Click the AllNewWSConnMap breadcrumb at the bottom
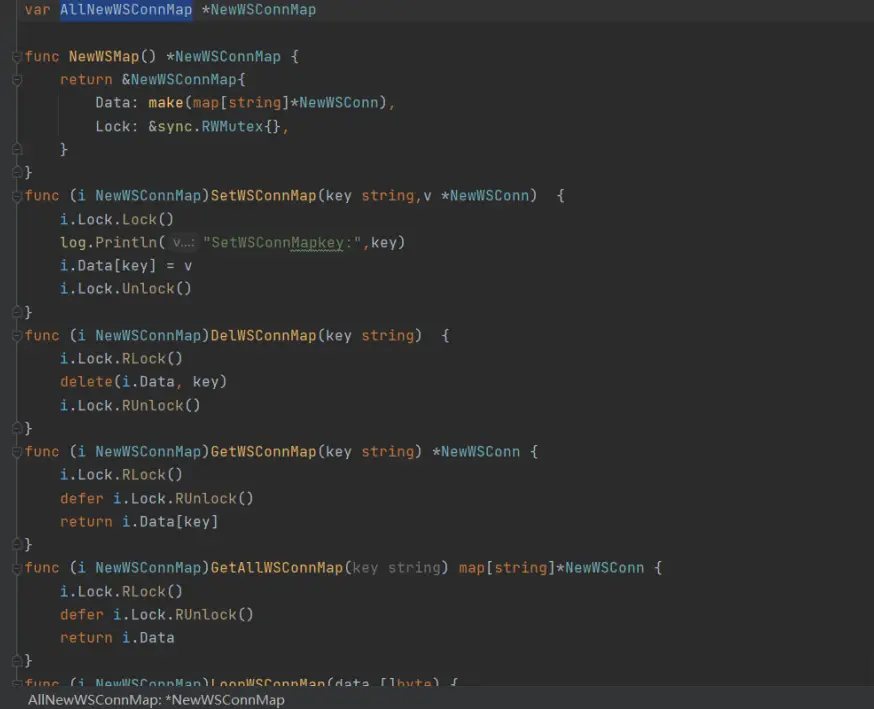Viewport: 874px width, 709px height. (x=156, y=700)
